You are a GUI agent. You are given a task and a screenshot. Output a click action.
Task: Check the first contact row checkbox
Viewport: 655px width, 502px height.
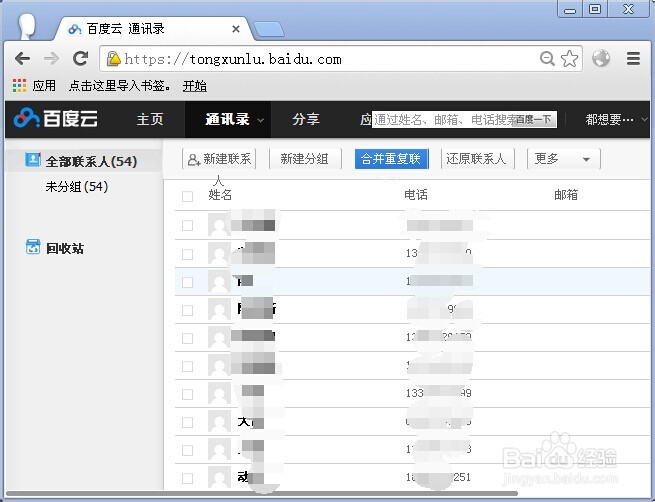187,225
